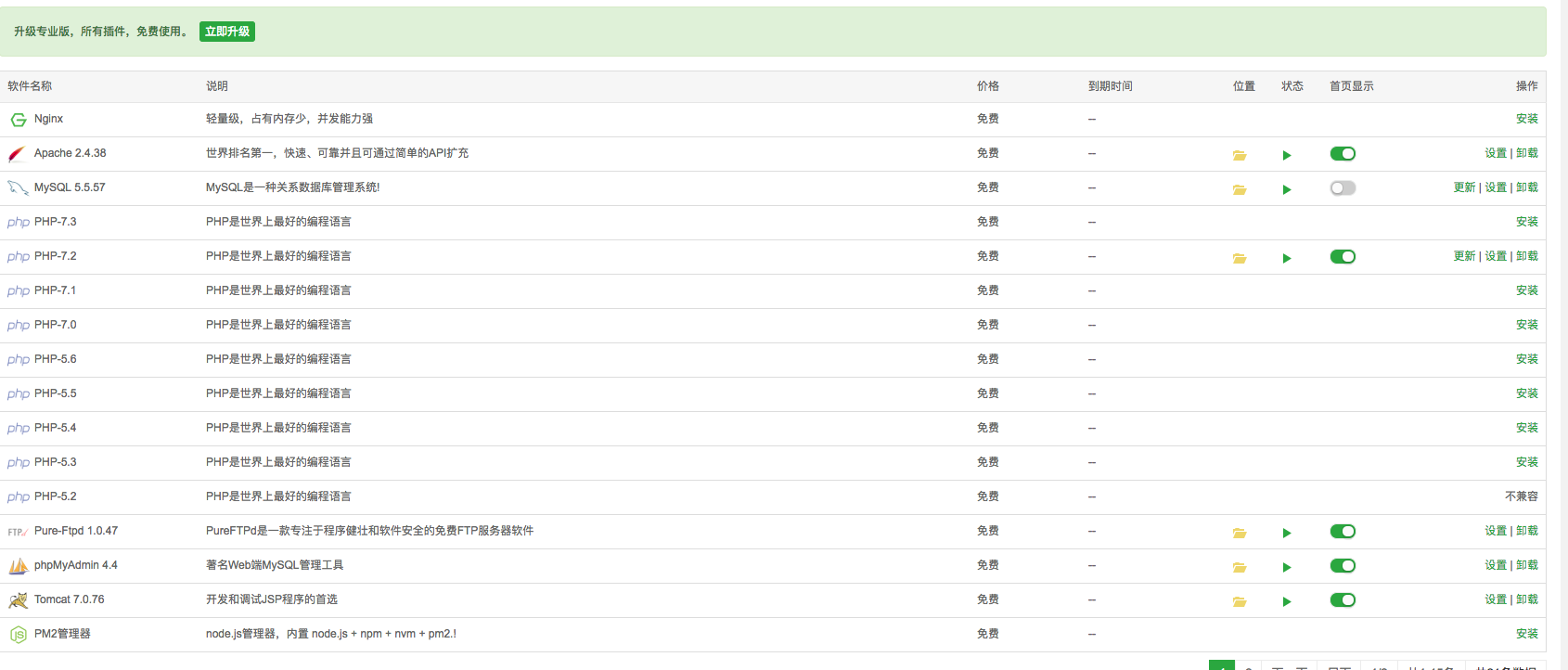
Task: Uninstall Apache via 卸载 link
Action: tap(1526, 153)
